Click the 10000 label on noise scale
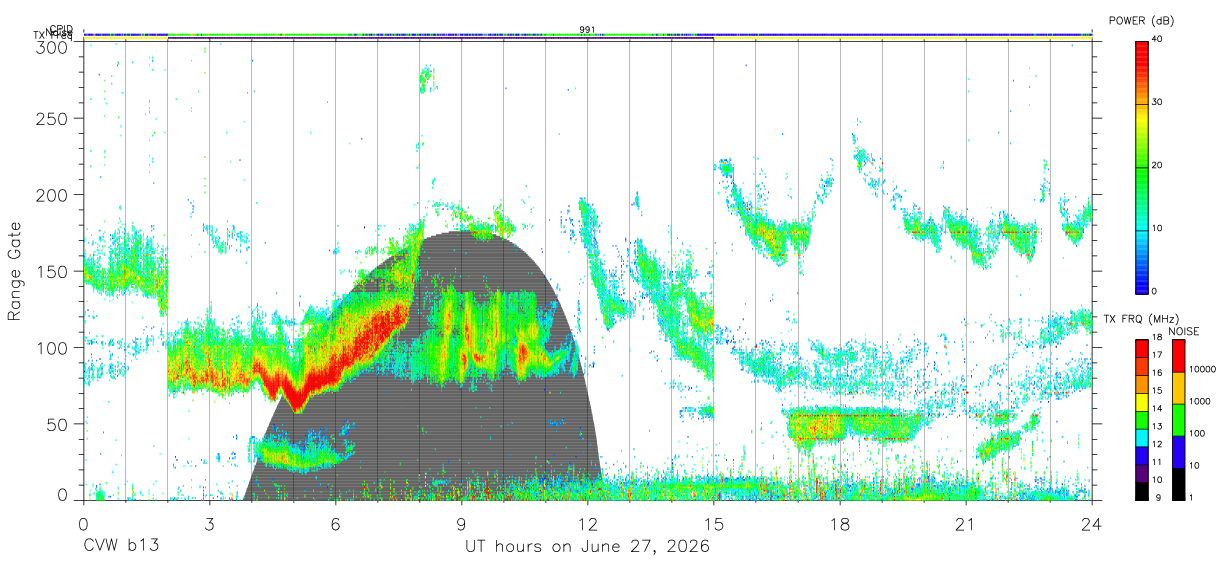The height and width of the screenshot is (567, 1228). [x=1202, y=369]
